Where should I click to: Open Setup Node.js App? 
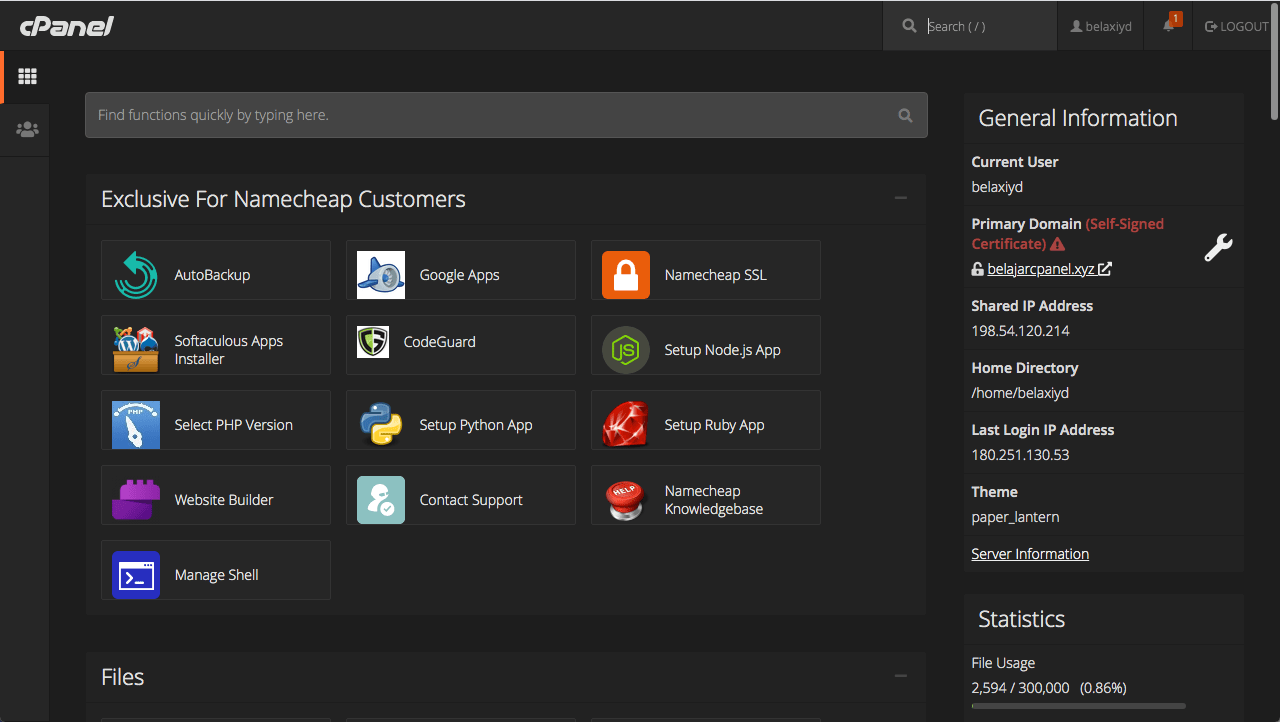pyautogui.click(x=706, y=345)
